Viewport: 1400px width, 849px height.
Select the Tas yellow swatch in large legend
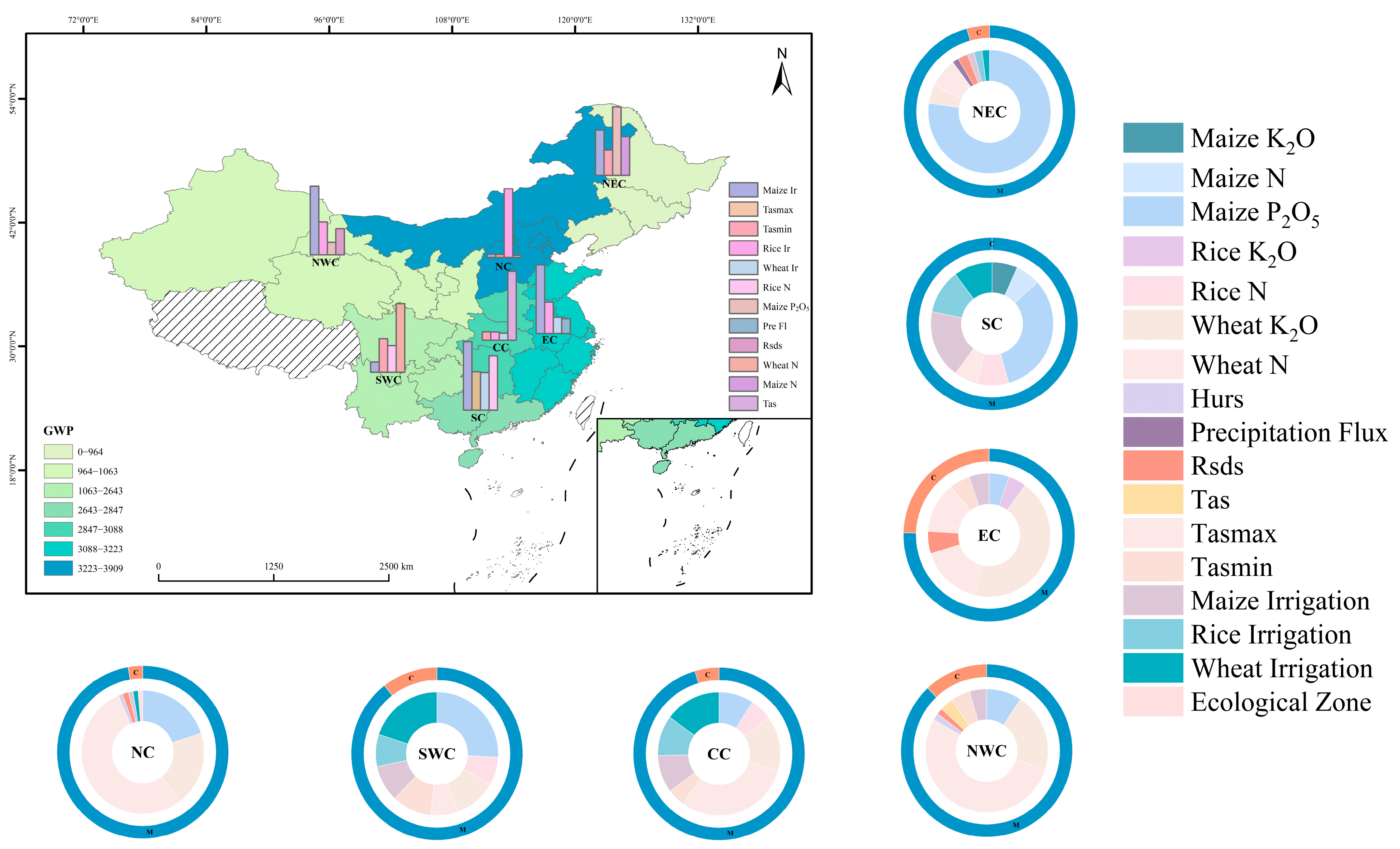pyautogui.click(x=1153, y=499)
